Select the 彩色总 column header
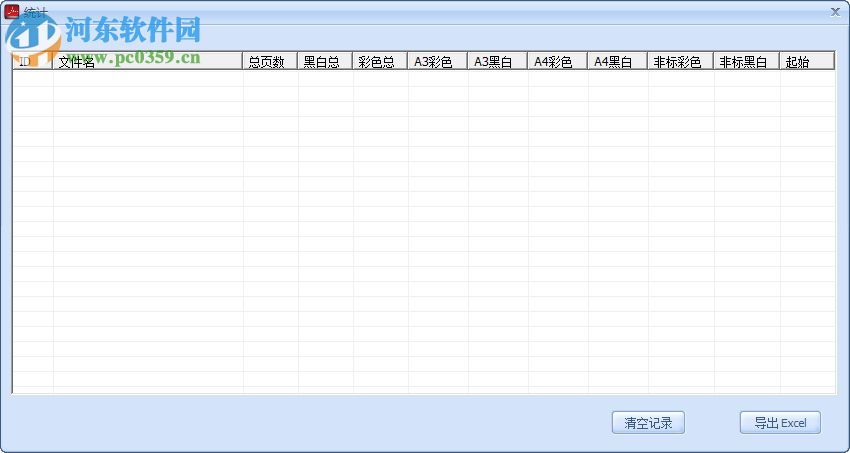 point(380,61)
